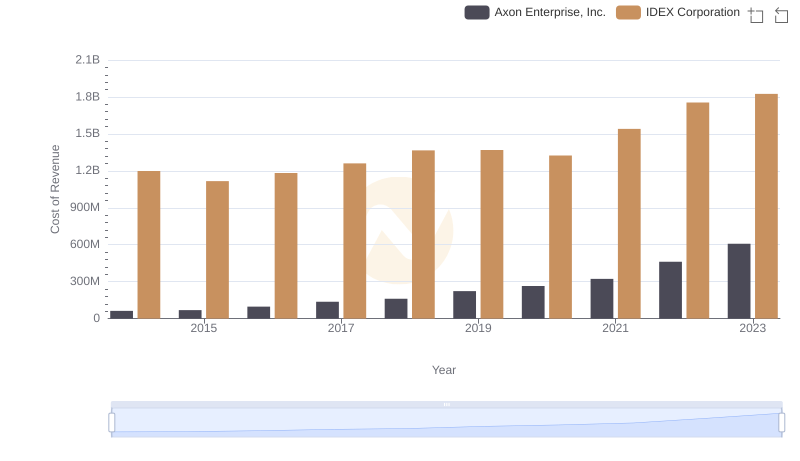Image resolution: width=800 pixels, height=461 pixels.
Task: Click IDEX Corporation bar for 2022
Action: [x=697, y=210]
